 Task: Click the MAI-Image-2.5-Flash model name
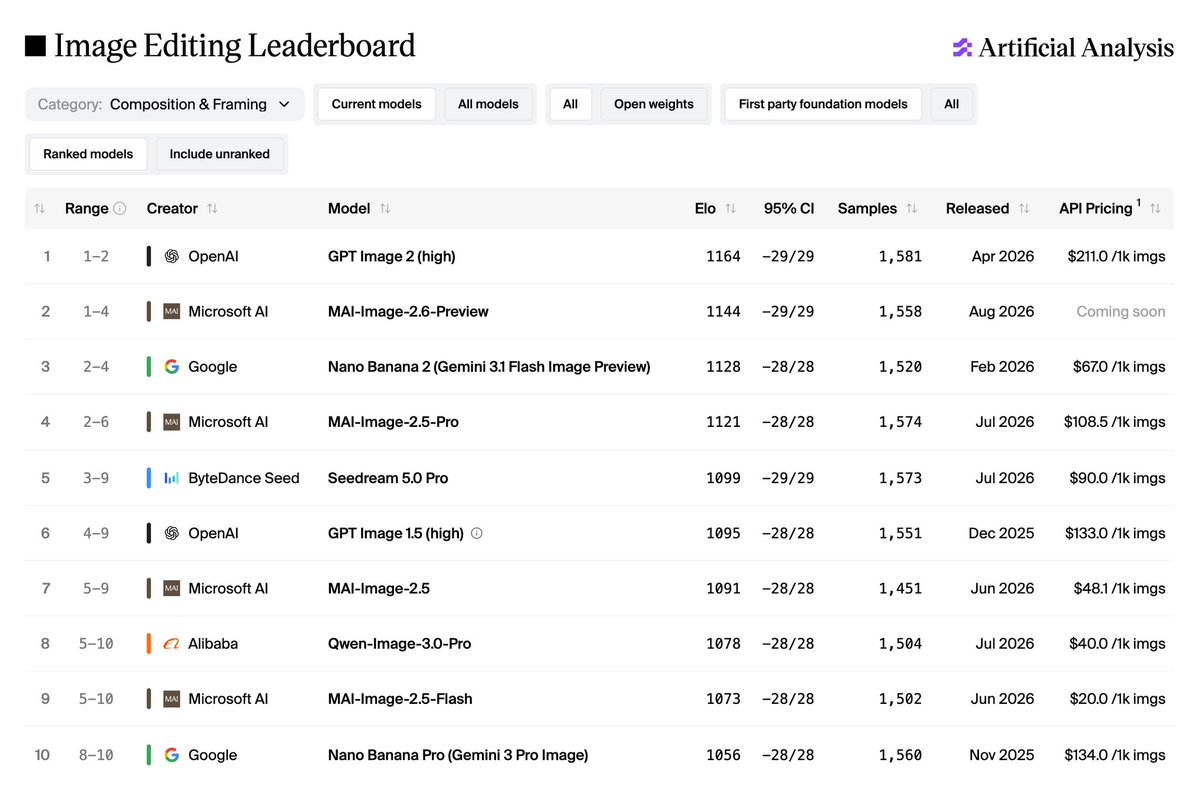coord(400,699)
